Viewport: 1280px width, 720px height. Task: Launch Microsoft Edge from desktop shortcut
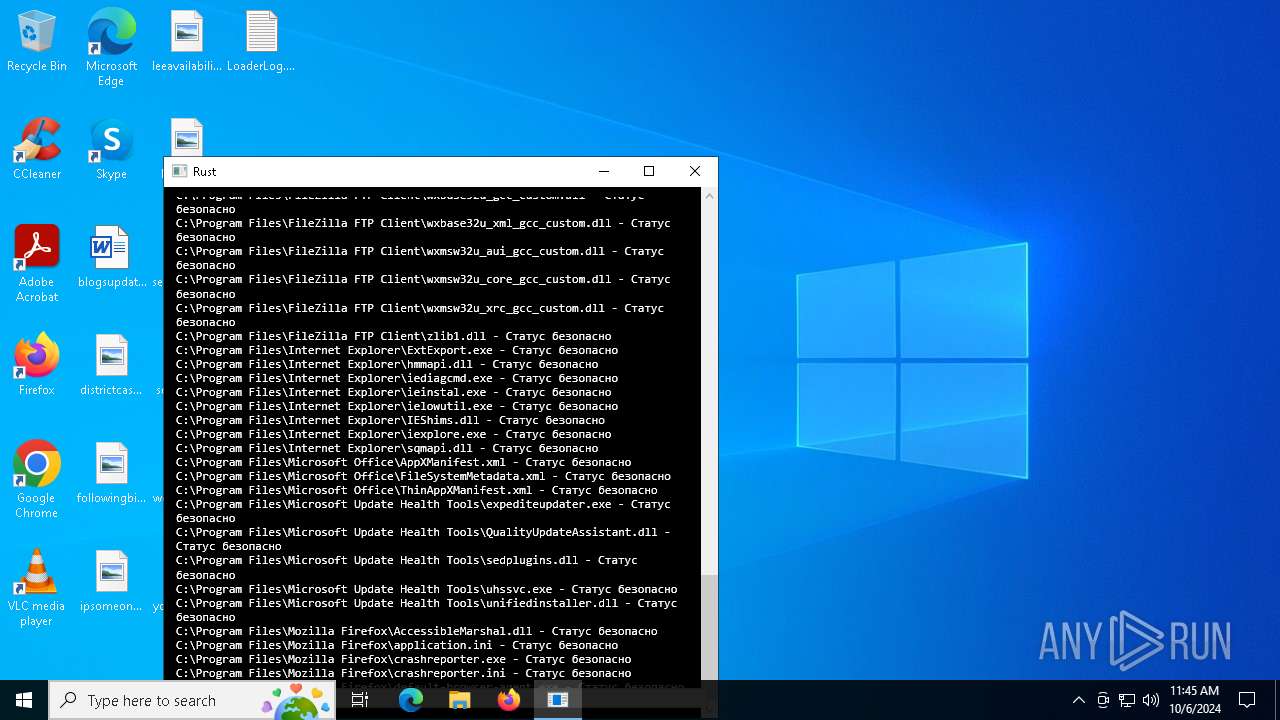point(111,48)
